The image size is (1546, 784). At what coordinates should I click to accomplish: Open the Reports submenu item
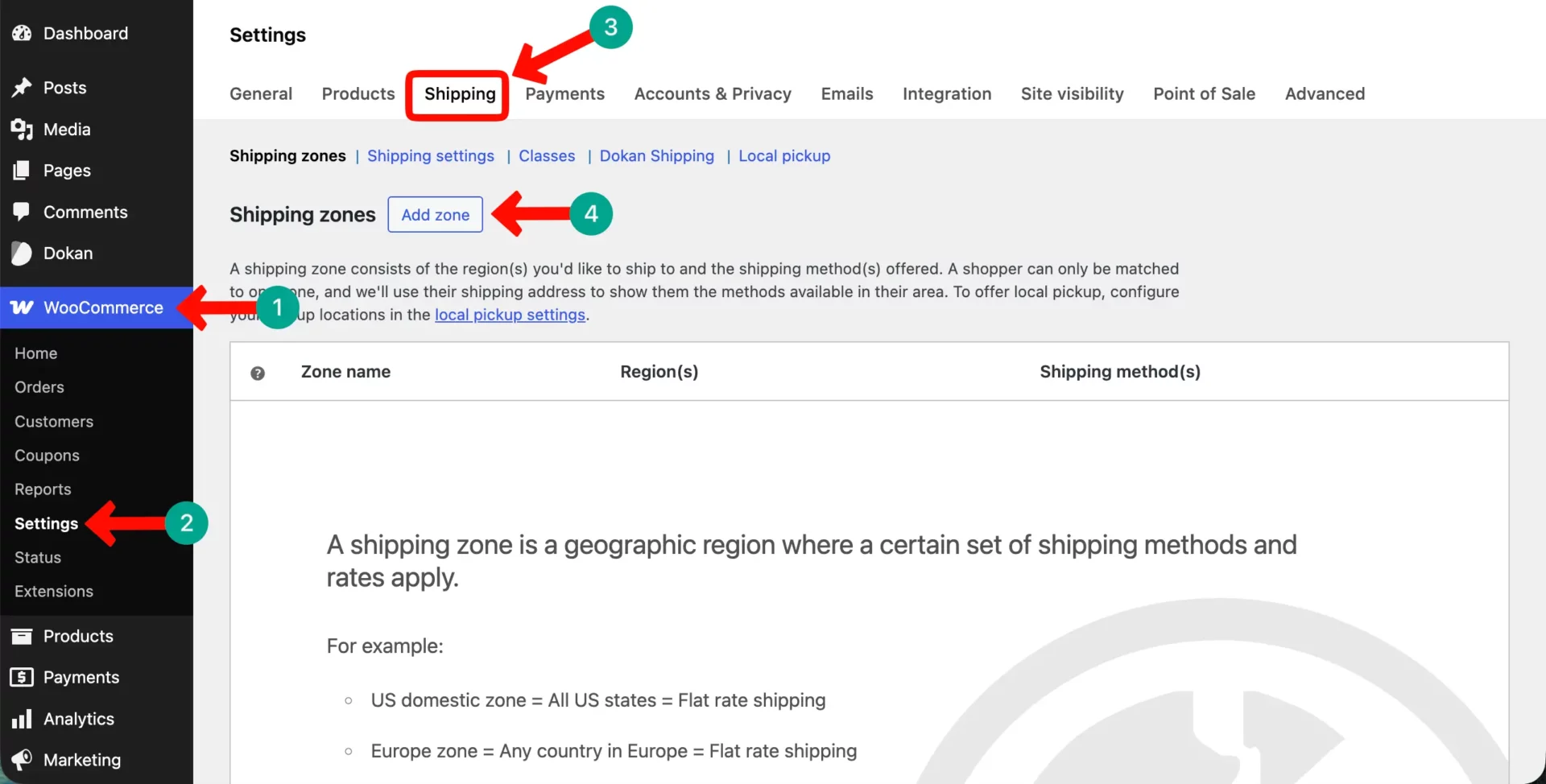click(43, 489)
